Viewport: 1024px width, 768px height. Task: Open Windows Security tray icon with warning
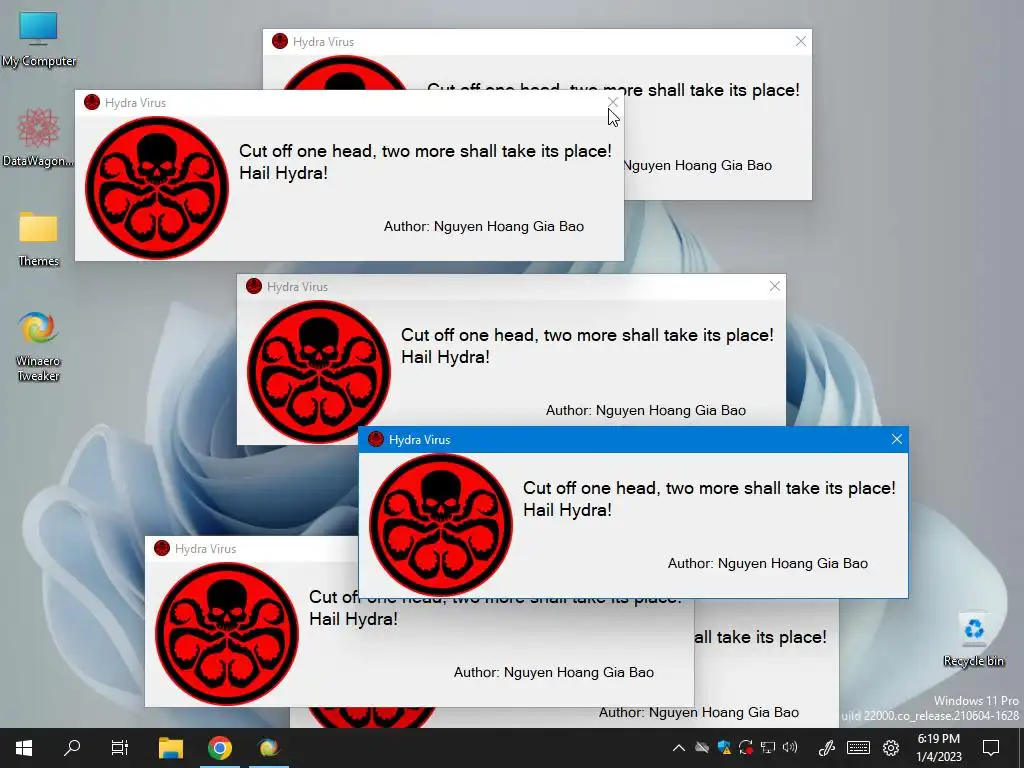pos(724,748)
